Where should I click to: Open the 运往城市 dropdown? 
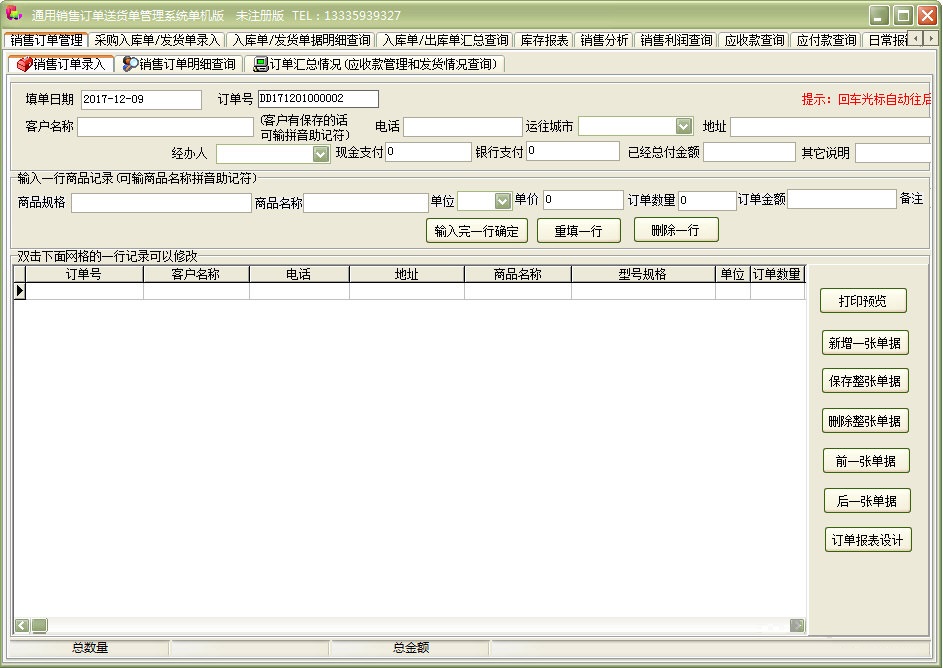click(x=684, y=126)
